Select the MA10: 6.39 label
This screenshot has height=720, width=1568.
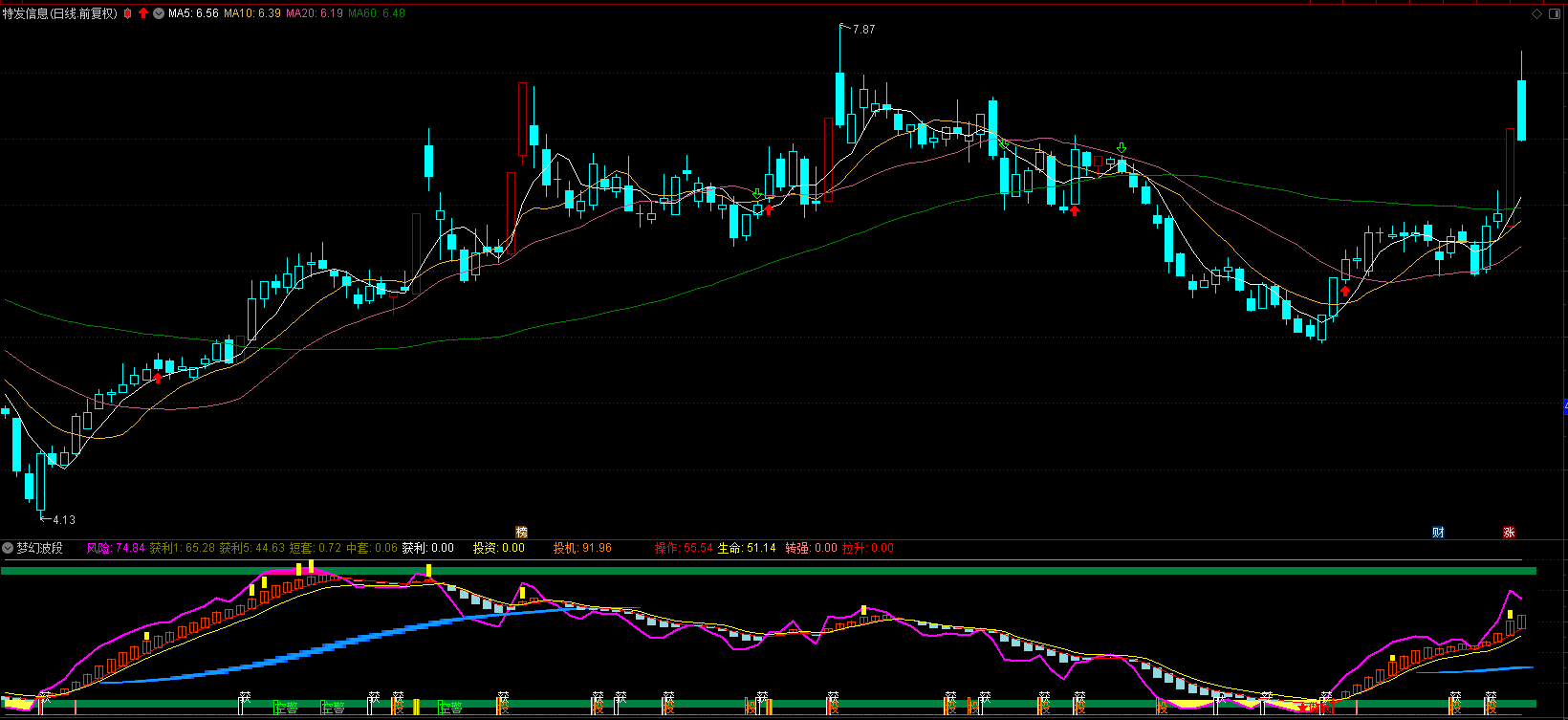coord(252,13)
